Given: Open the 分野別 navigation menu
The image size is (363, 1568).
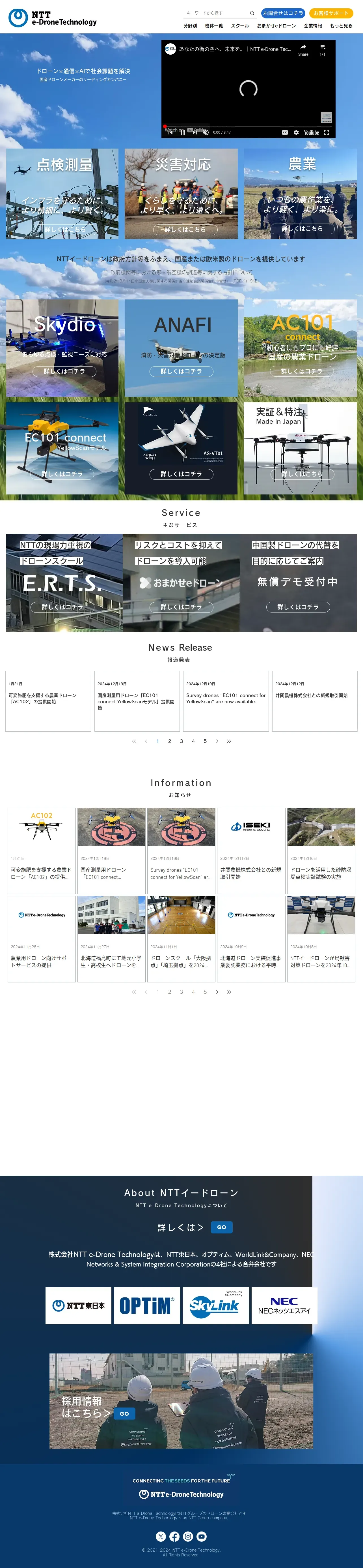Looking at the screenshot, I should pos(190,26).
